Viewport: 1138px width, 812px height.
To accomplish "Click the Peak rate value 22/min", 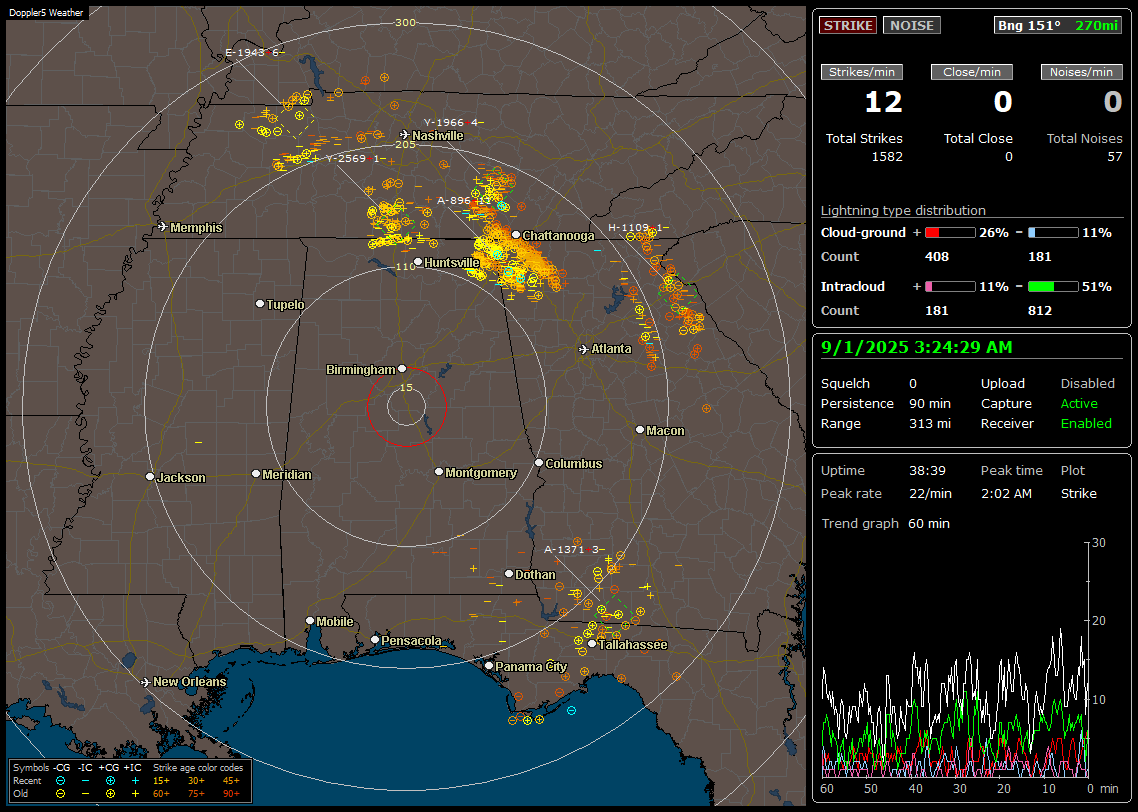I will (x=930, y=493).
